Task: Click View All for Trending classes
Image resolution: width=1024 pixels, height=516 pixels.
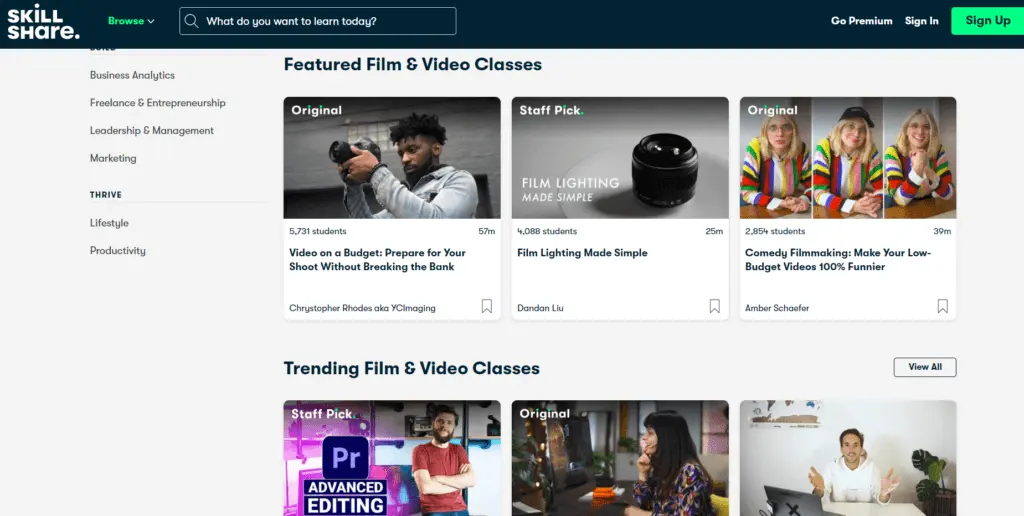Action: tap(925, 367)
